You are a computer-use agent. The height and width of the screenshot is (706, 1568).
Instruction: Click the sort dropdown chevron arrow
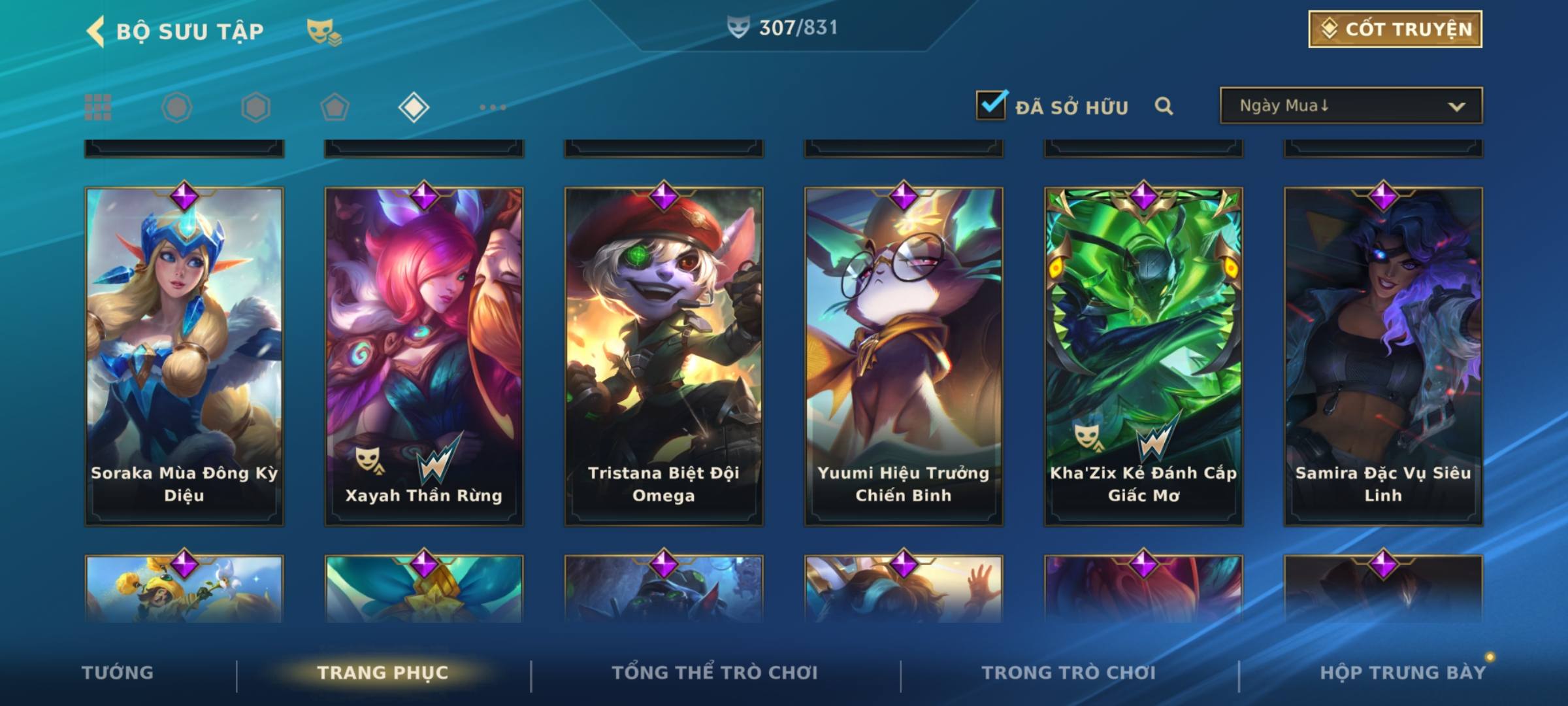click(1456, 107)
